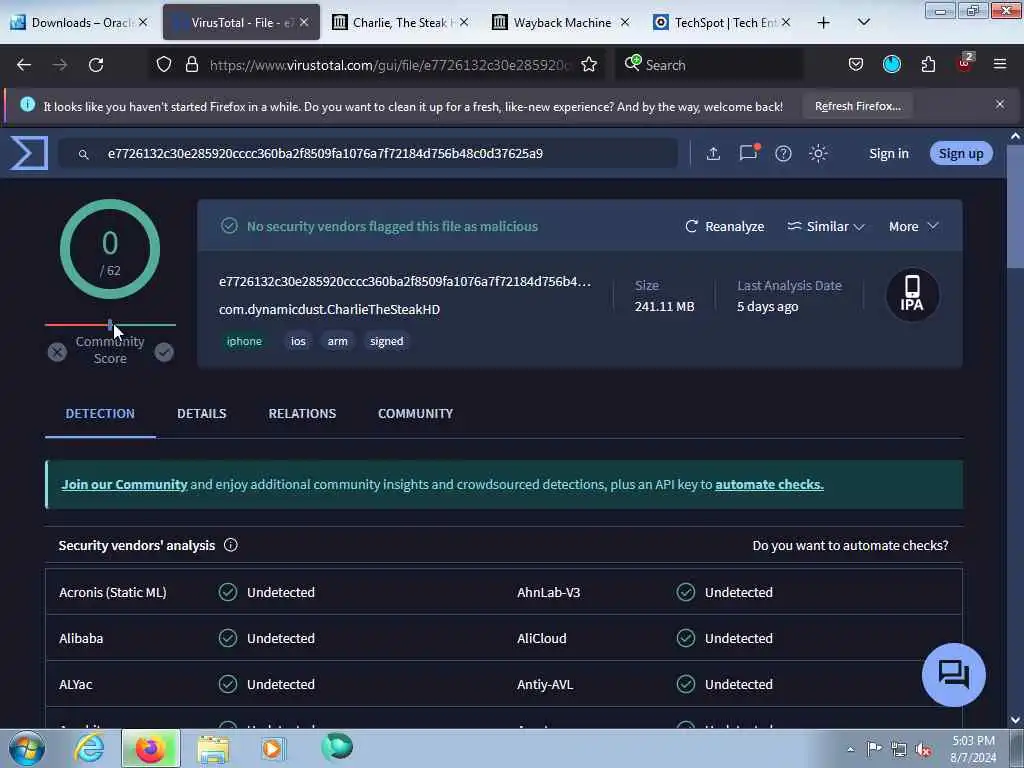Click the automate checks link
The image size is (1024, 768).
pyautogui.click(x=769, y=485)
